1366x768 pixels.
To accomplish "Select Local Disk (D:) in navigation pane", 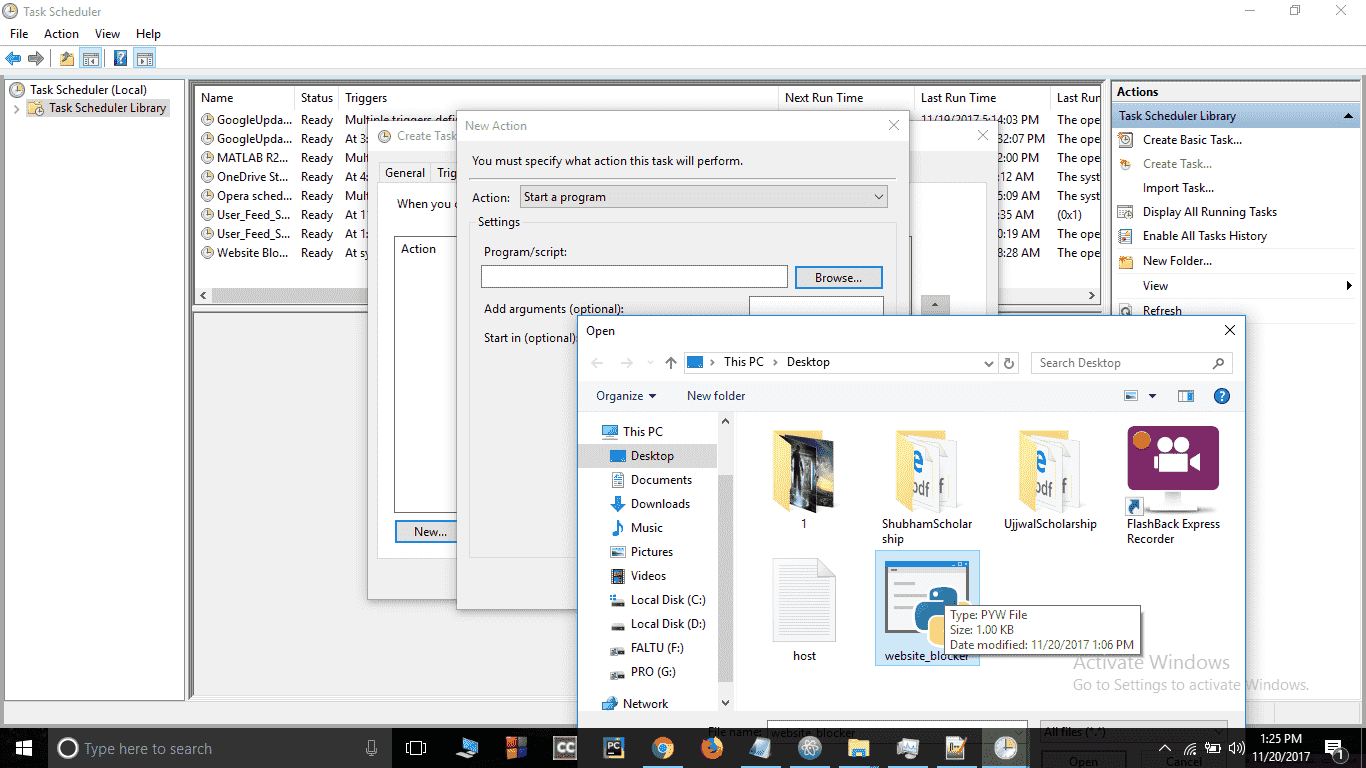I will coord(667,624).
